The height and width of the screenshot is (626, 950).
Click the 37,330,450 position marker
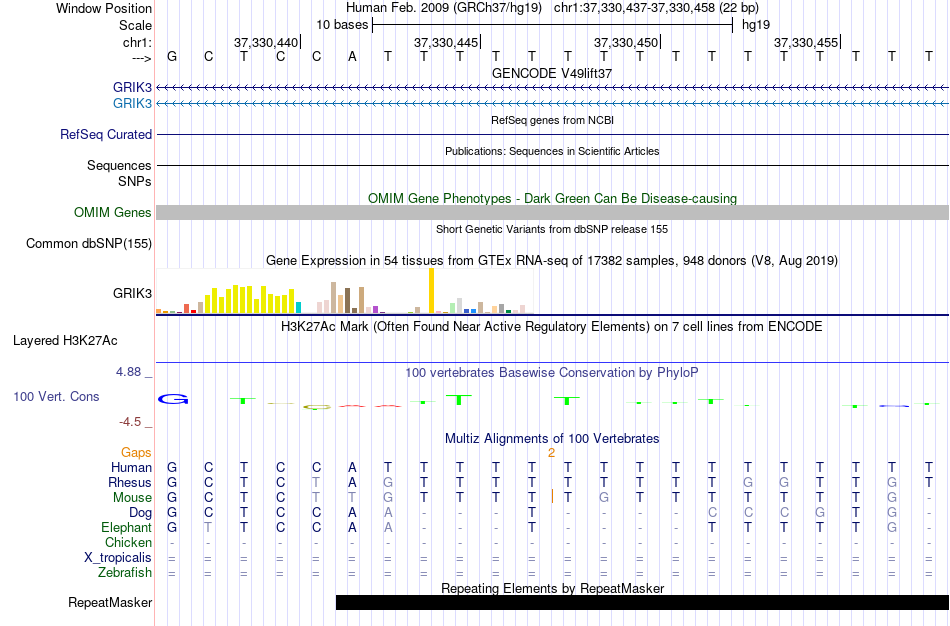(626, 42)
